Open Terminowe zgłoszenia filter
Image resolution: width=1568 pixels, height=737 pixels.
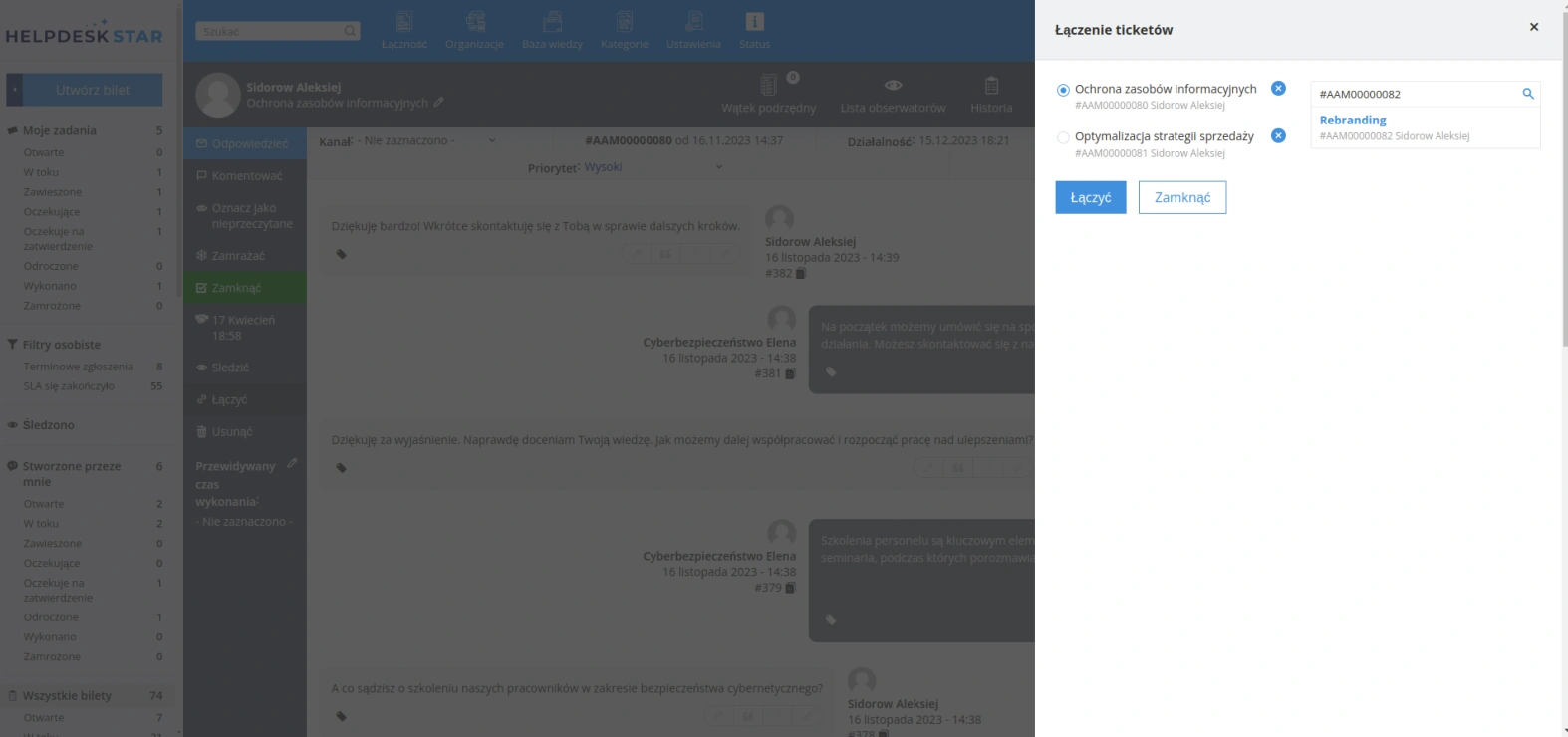coord(78,367)
